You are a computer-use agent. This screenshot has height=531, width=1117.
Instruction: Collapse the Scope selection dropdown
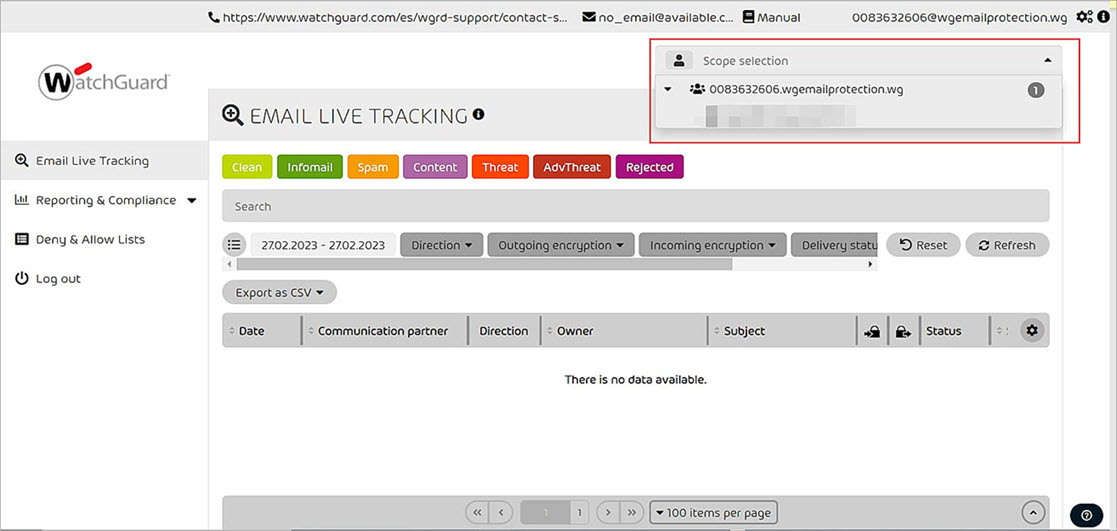pos(1047,61)
